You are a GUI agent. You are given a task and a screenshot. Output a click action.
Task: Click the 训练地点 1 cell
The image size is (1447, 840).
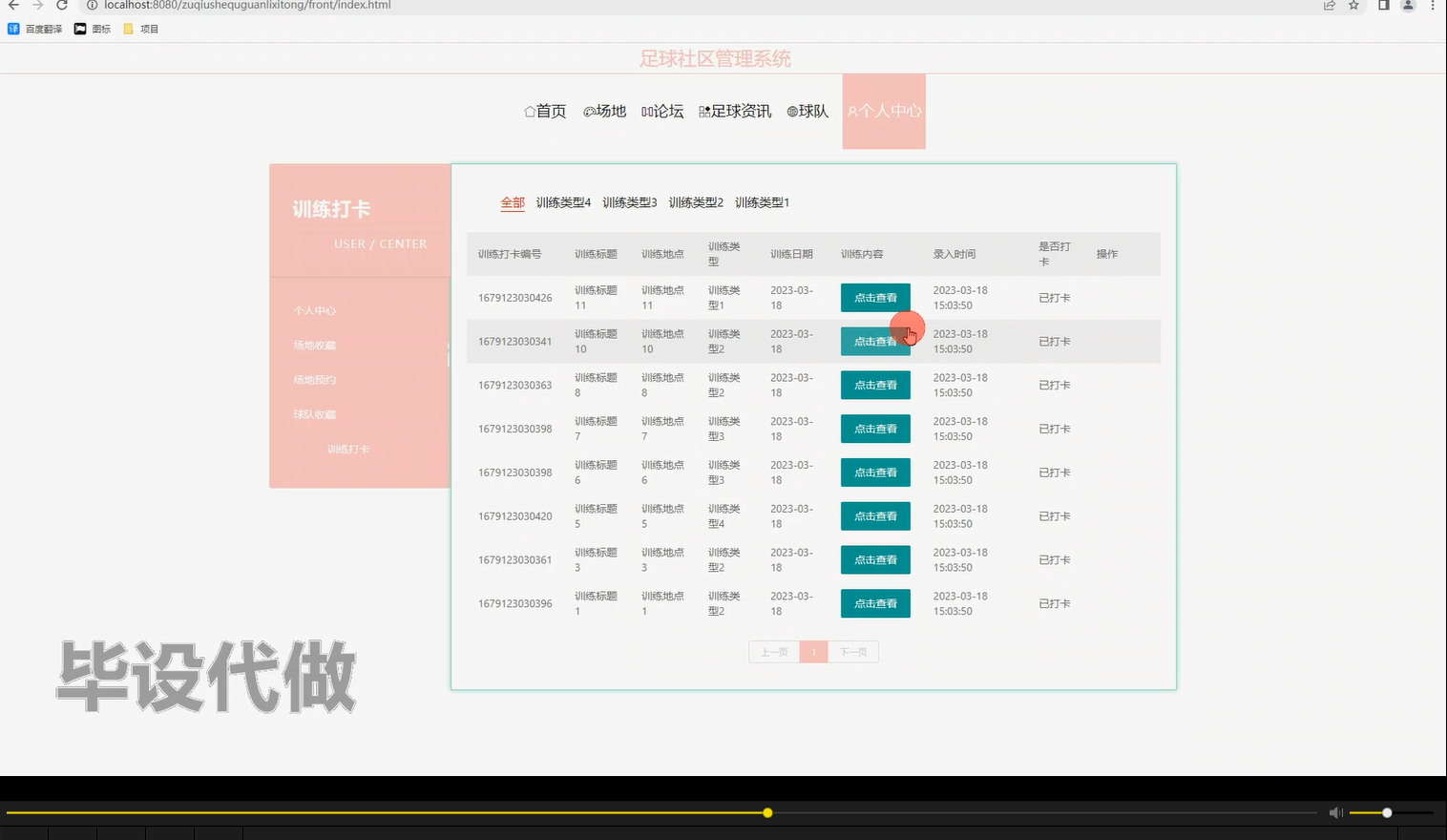click(x=662, y=603)
